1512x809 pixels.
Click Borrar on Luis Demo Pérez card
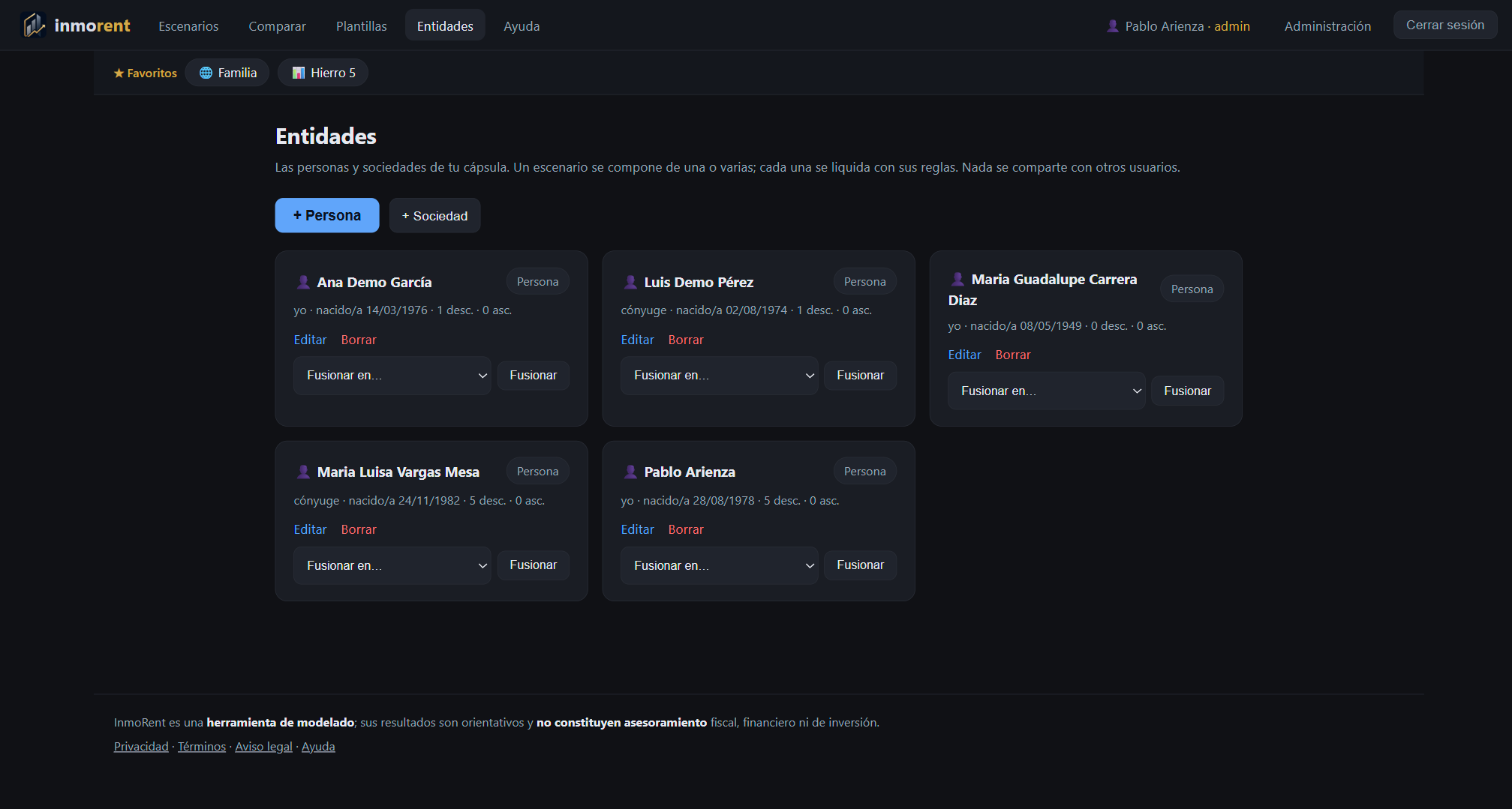click(686, 340)
